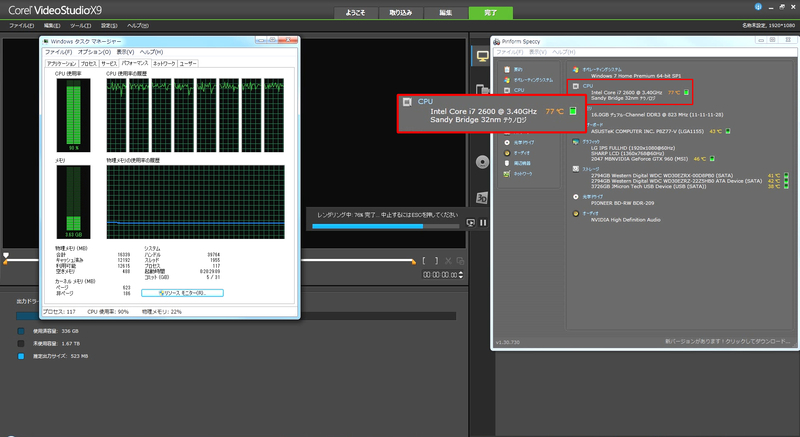
Task: Open VideoStudio help globe icon
Action: [758, 7]
